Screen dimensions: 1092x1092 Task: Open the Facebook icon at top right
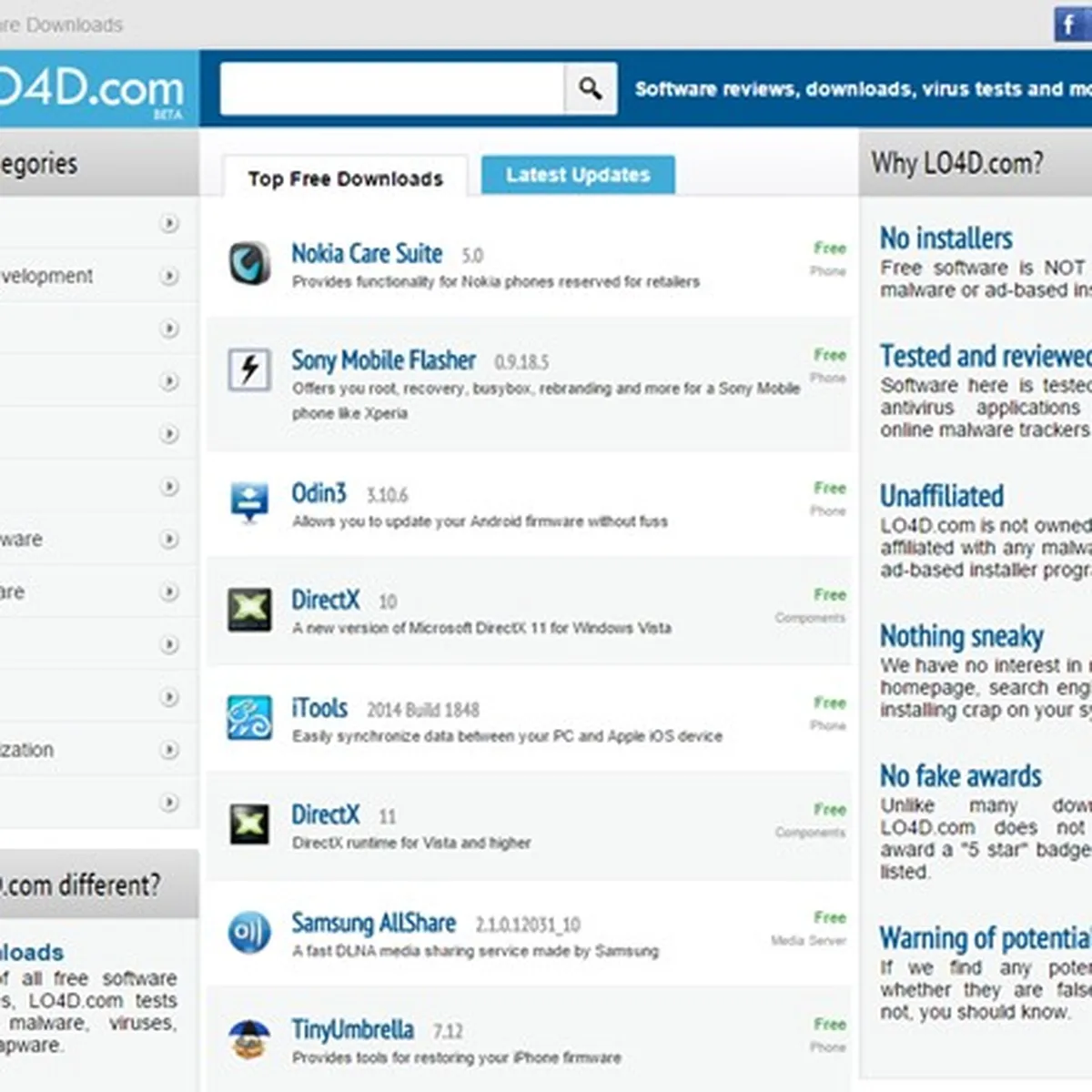(1072, 24)
